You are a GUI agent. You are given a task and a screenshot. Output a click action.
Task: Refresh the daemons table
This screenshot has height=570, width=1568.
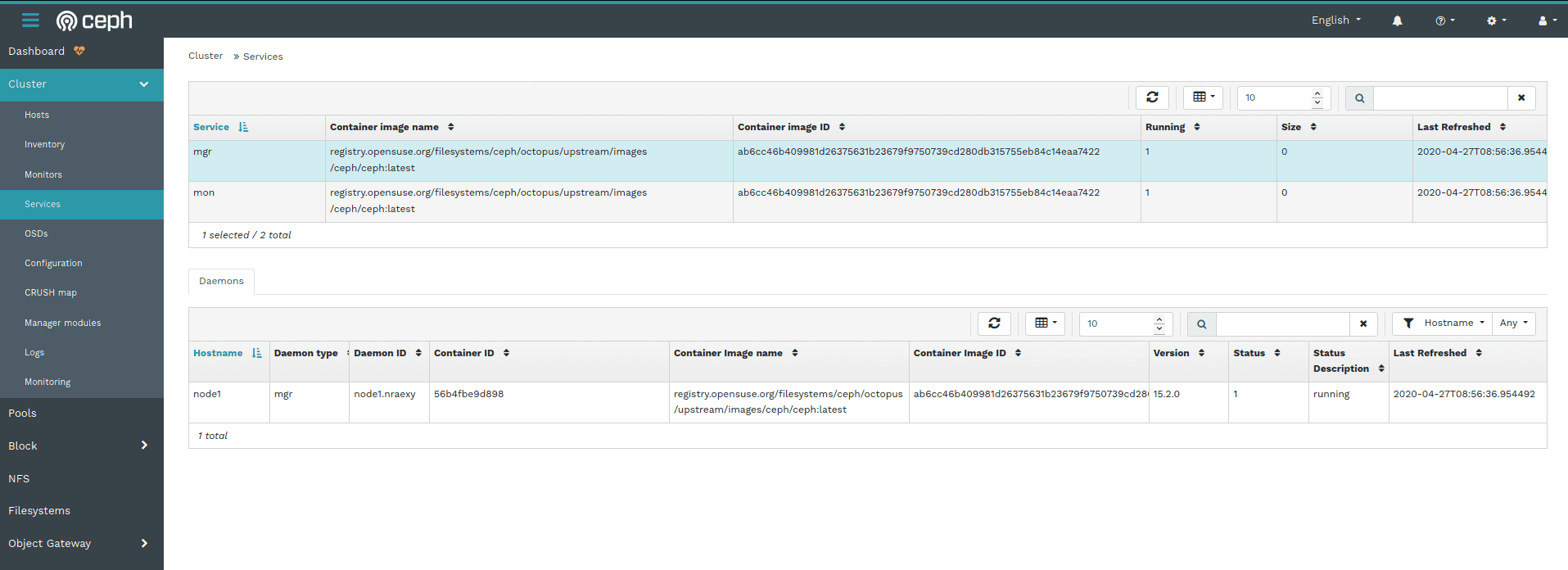coord(994,323)
